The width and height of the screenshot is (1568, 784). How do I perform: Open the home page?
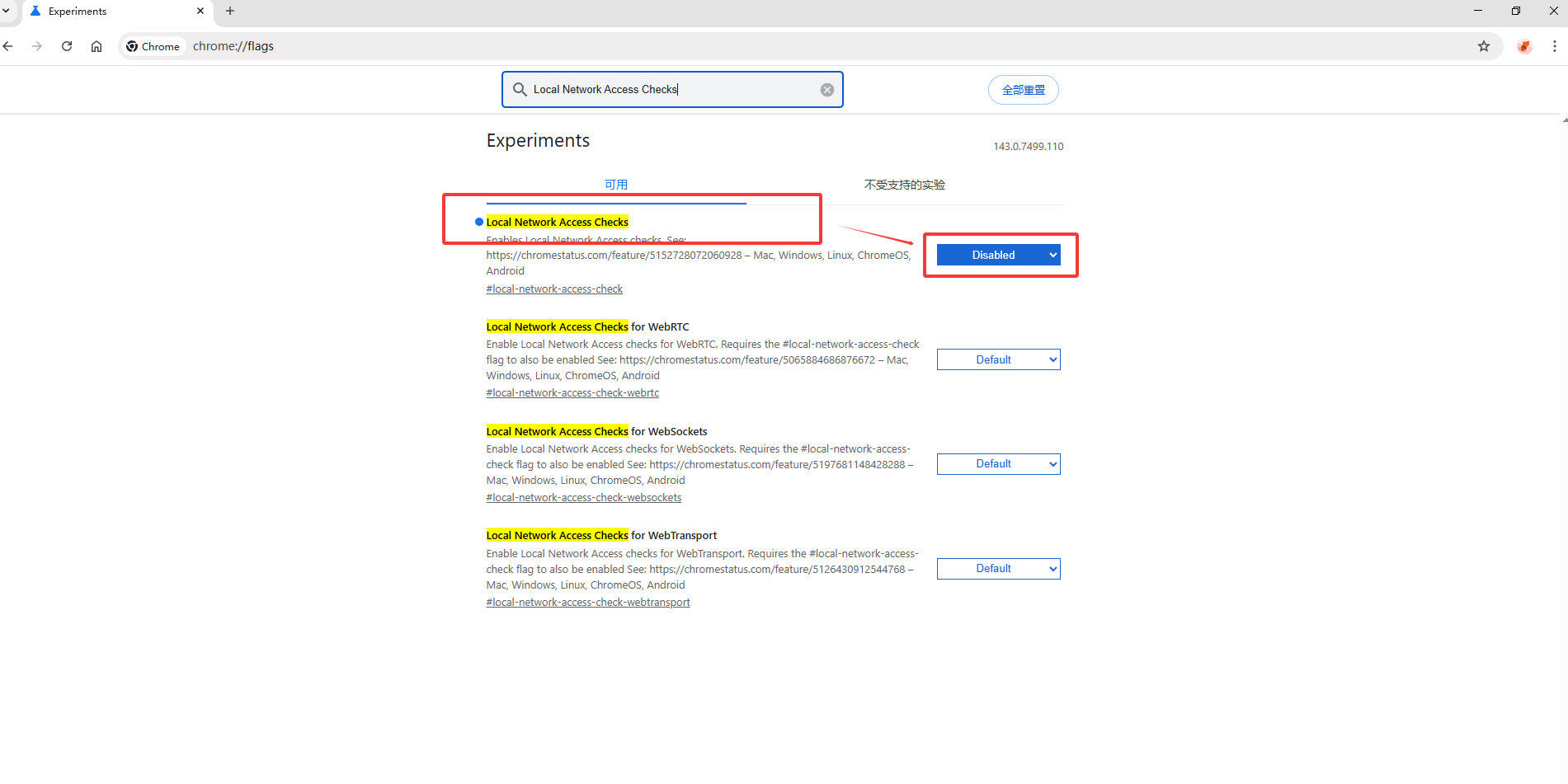pyautogui.click(x=97, y=46)
